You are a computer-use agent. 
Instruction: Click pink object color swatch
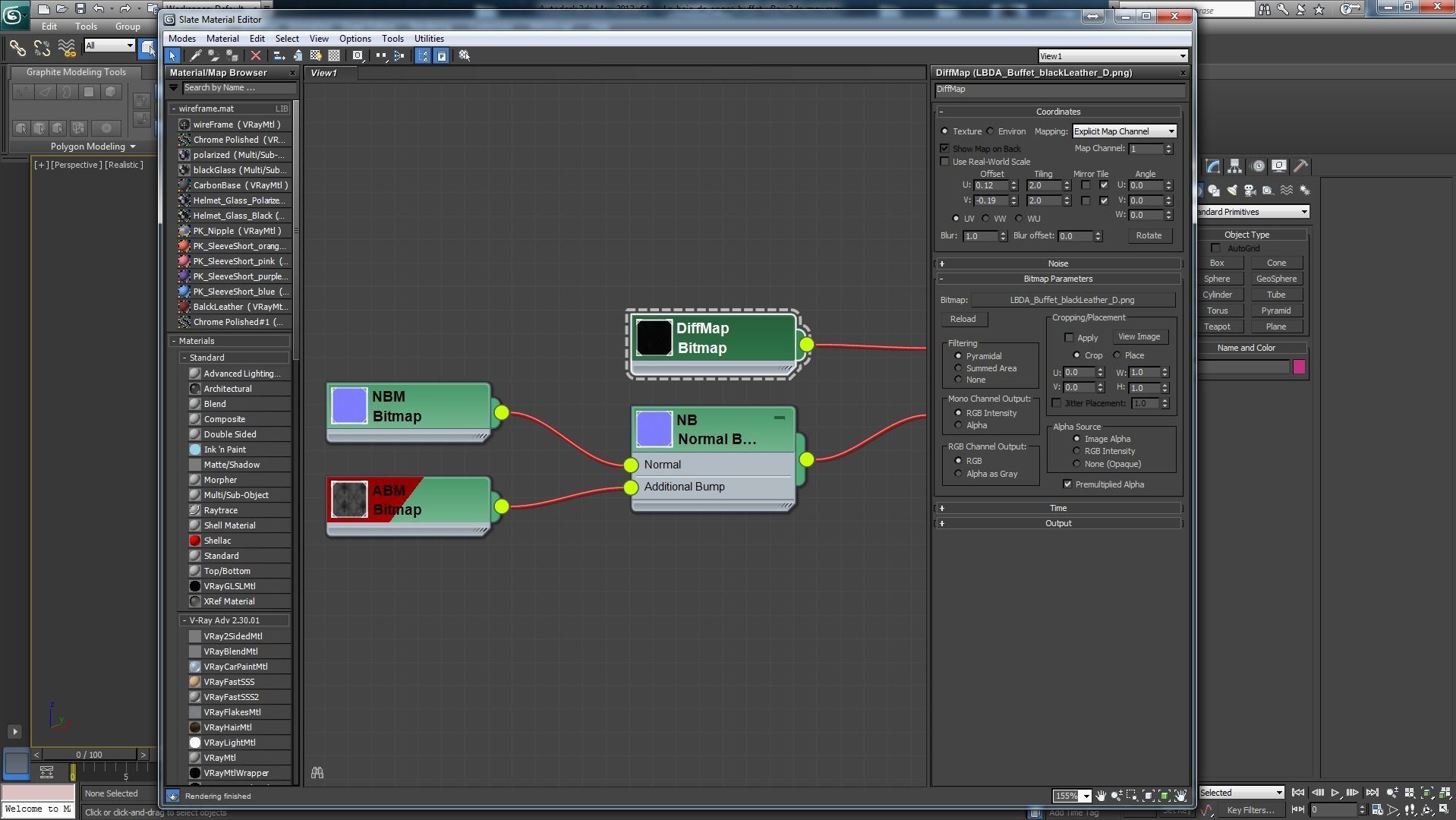coord(1299,367)
